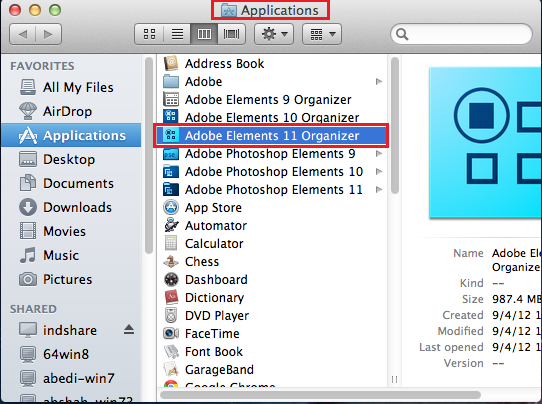Switch to Cover Flow view
The width and height of the screenshot is (542, 404).
pos(231,34)
